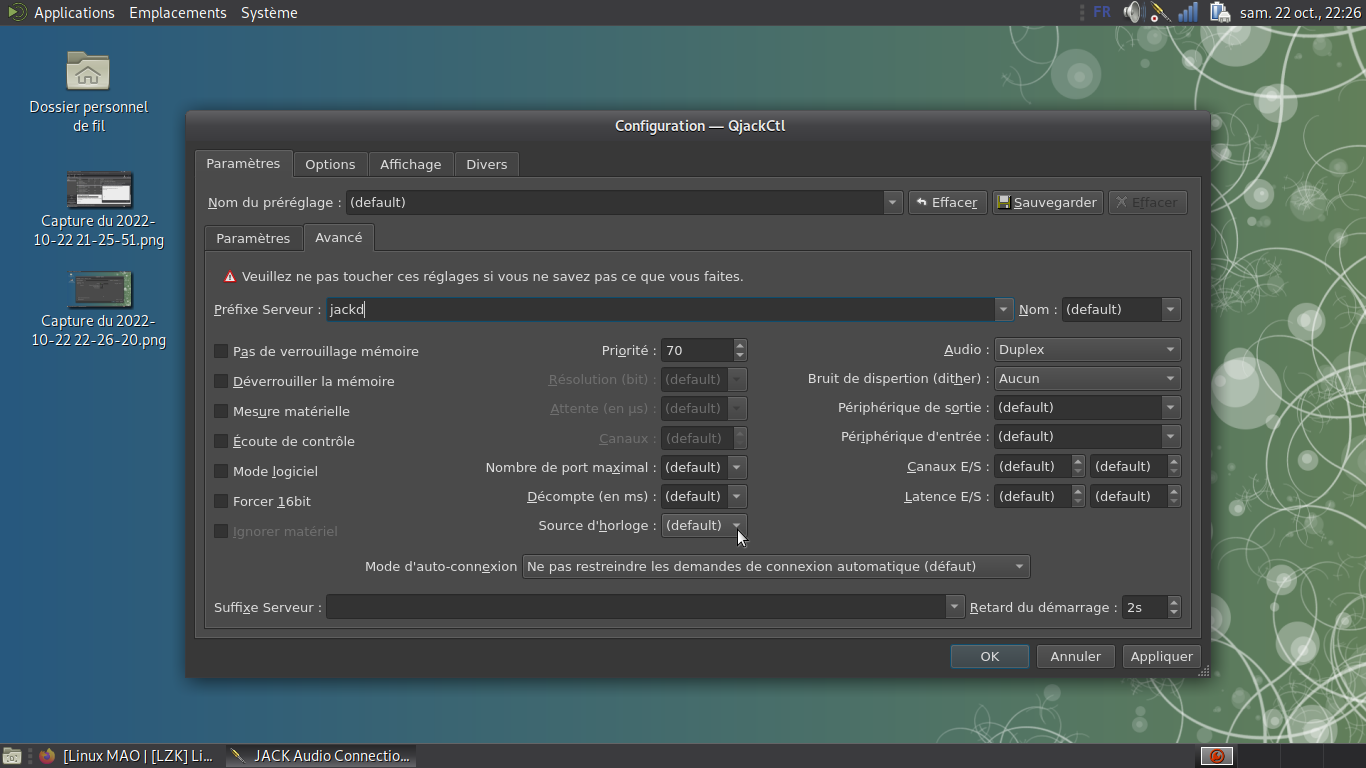Open the network signal bars tray icon
Screen dimensions: 1366x768
tap(1188, 12)
